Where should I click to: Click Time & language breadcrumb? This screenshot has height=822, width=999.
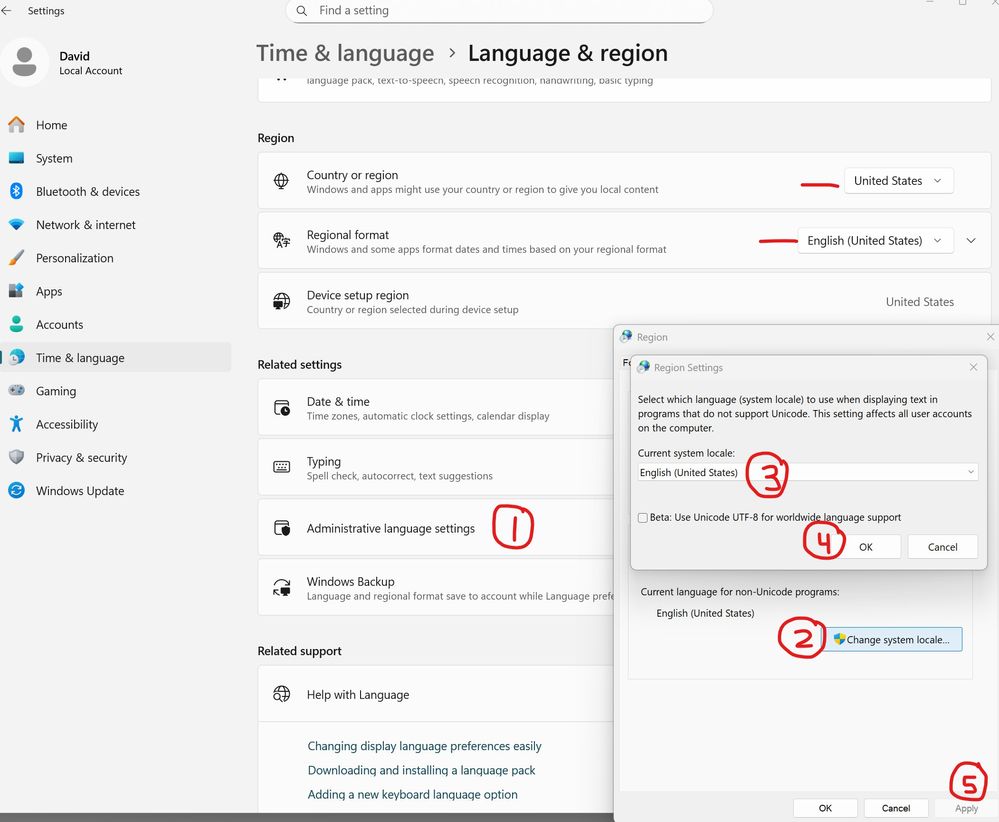tap(345, 53)
